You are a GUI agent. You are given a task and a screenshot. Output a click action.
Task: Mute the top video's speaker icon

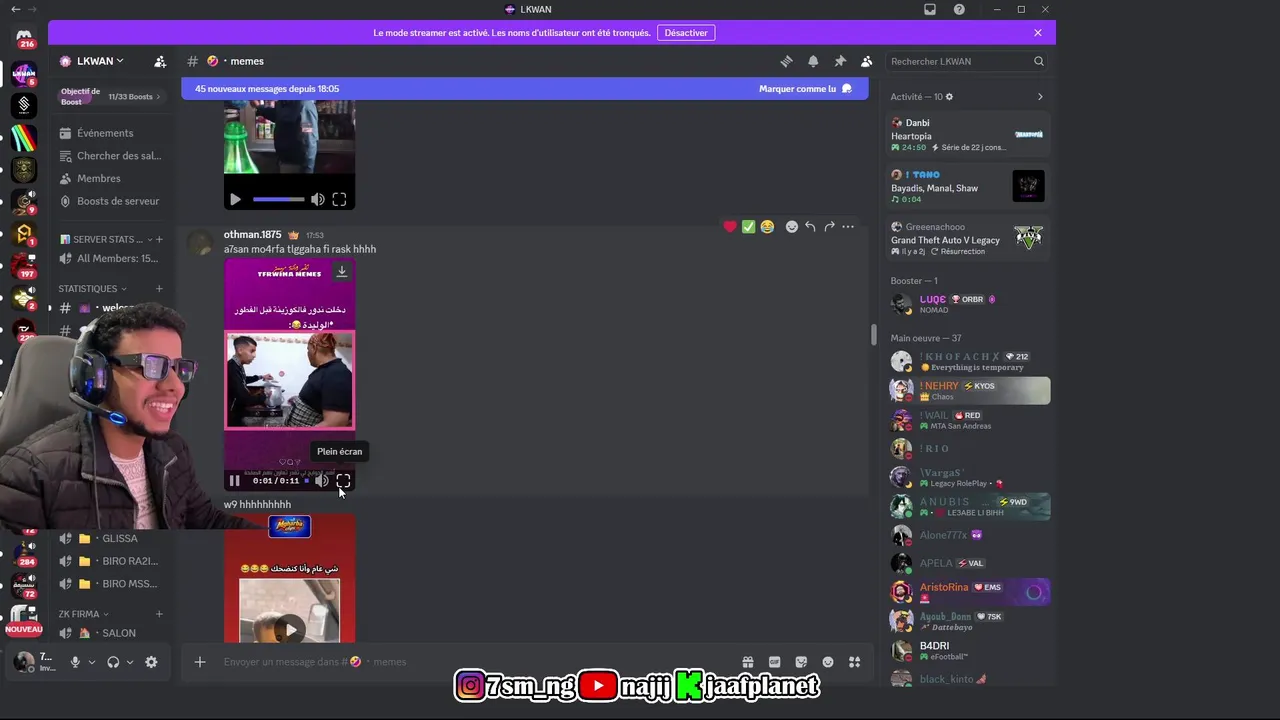(x=317, y=199)
